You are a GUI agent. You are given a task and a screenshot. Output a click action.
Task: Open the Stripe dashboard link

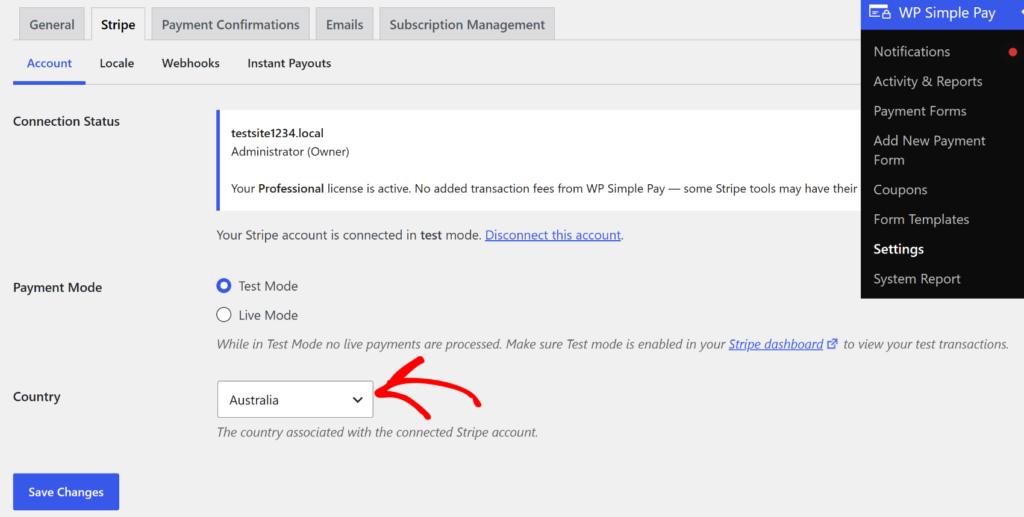[776, 344]
